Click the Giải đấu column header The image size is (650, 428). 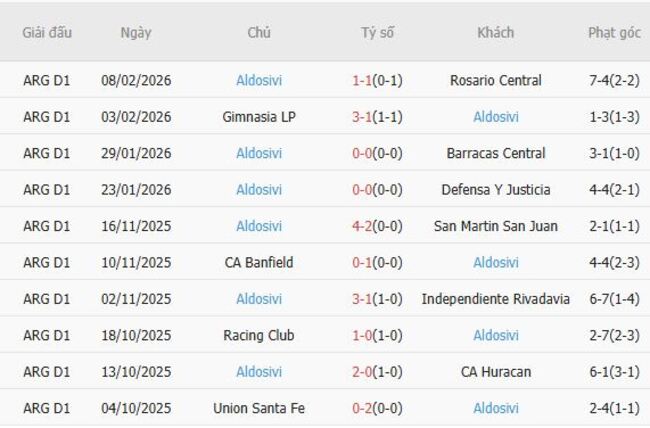(x=47, y=32)
